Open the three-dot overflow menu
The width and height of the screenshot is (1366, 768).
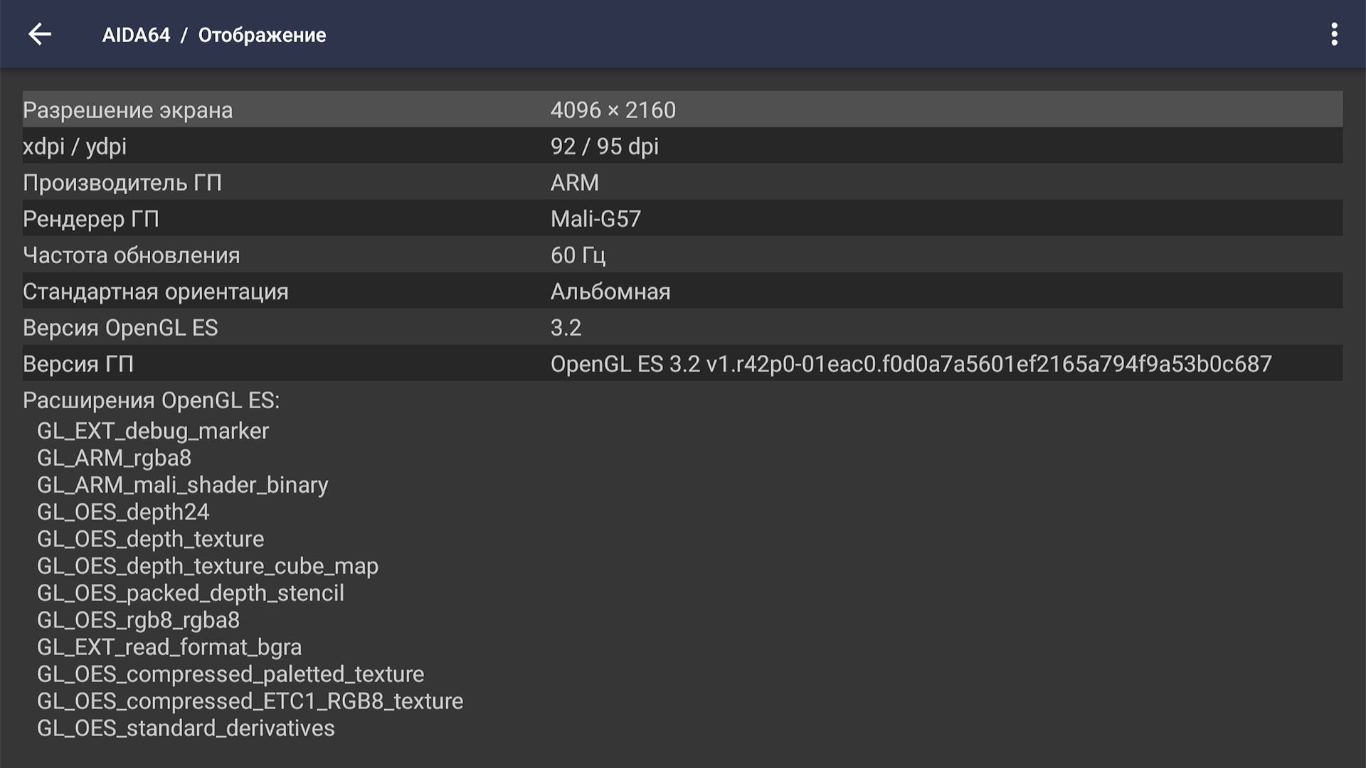(1334, 34)
